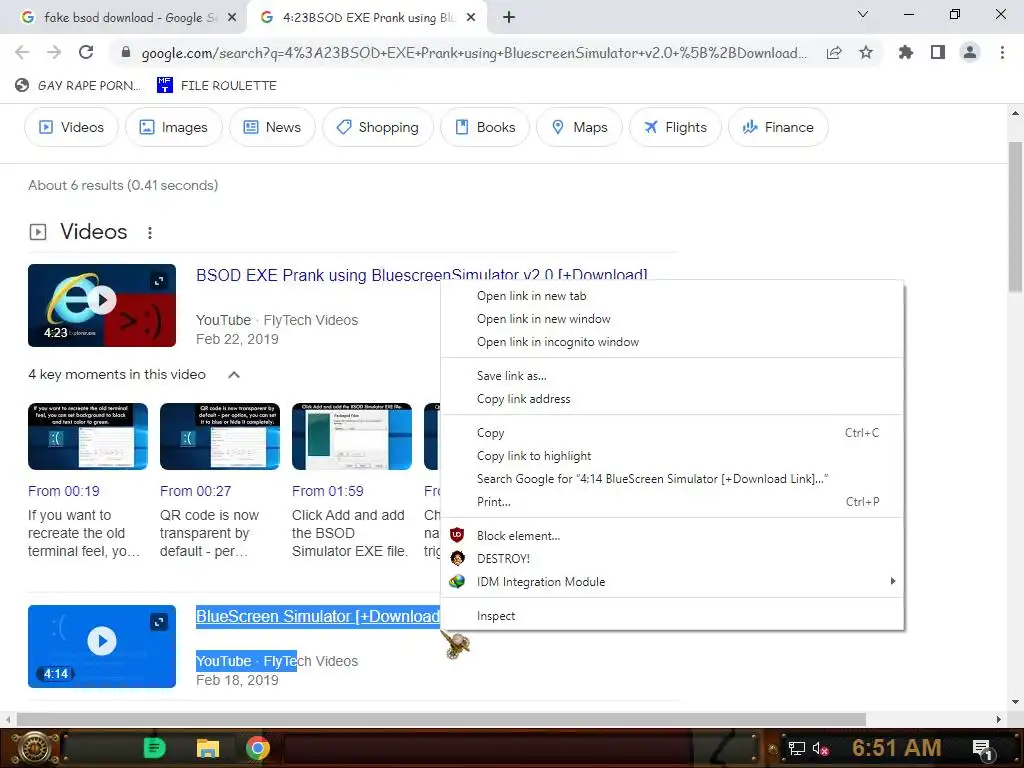
Task: Open the key moment thumbnail From 01:59
Action: pyautogui.click(x=352, y=436)
